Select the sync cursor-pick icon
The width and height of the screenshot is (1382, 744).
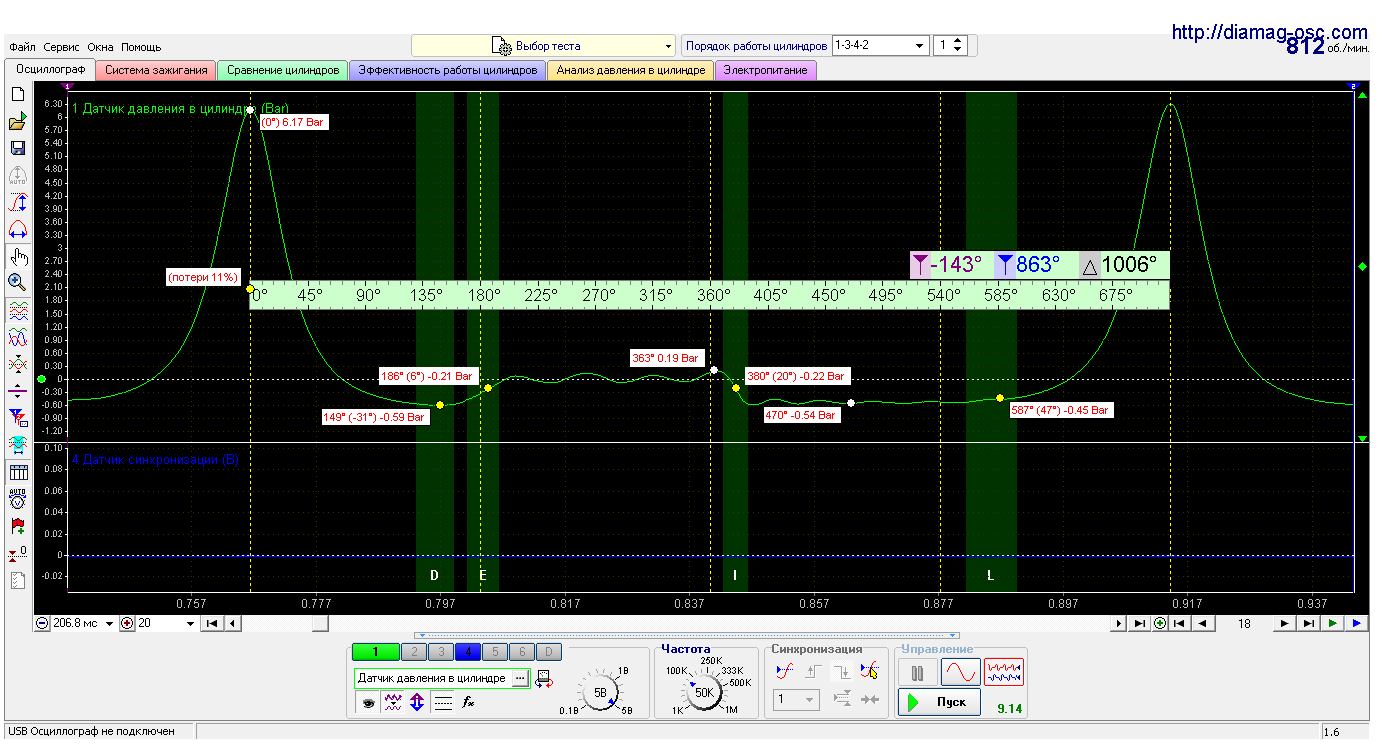click(x=870, y=671)
